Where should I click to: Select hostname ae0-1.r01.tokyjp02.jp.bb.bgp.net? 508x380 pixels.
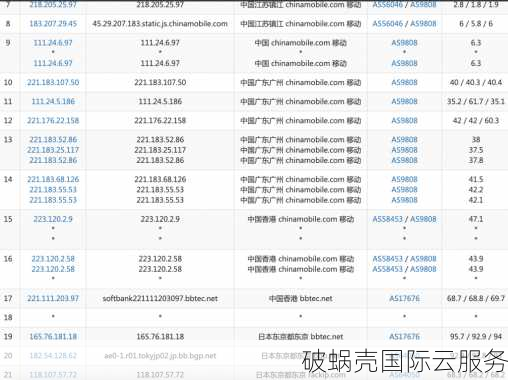(x=160, y=356)
